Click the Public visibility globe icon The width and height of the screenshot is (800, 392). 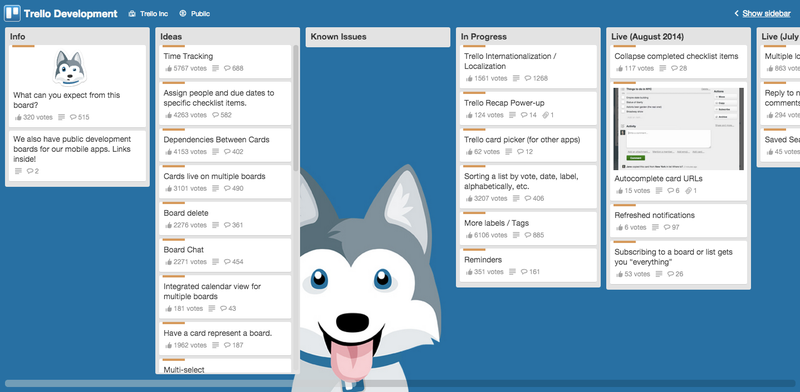click(x=183, y=14)
